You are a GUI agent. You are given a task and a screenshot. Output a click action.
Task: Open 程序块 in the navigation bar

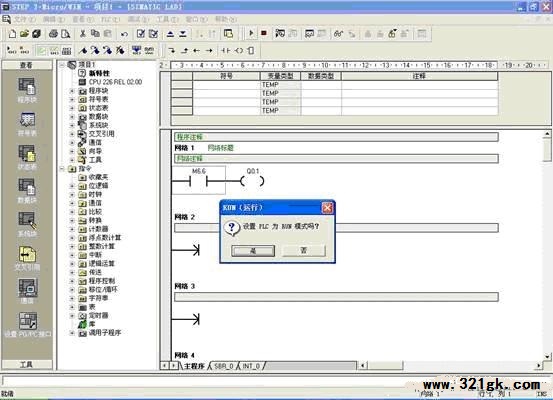27,91
